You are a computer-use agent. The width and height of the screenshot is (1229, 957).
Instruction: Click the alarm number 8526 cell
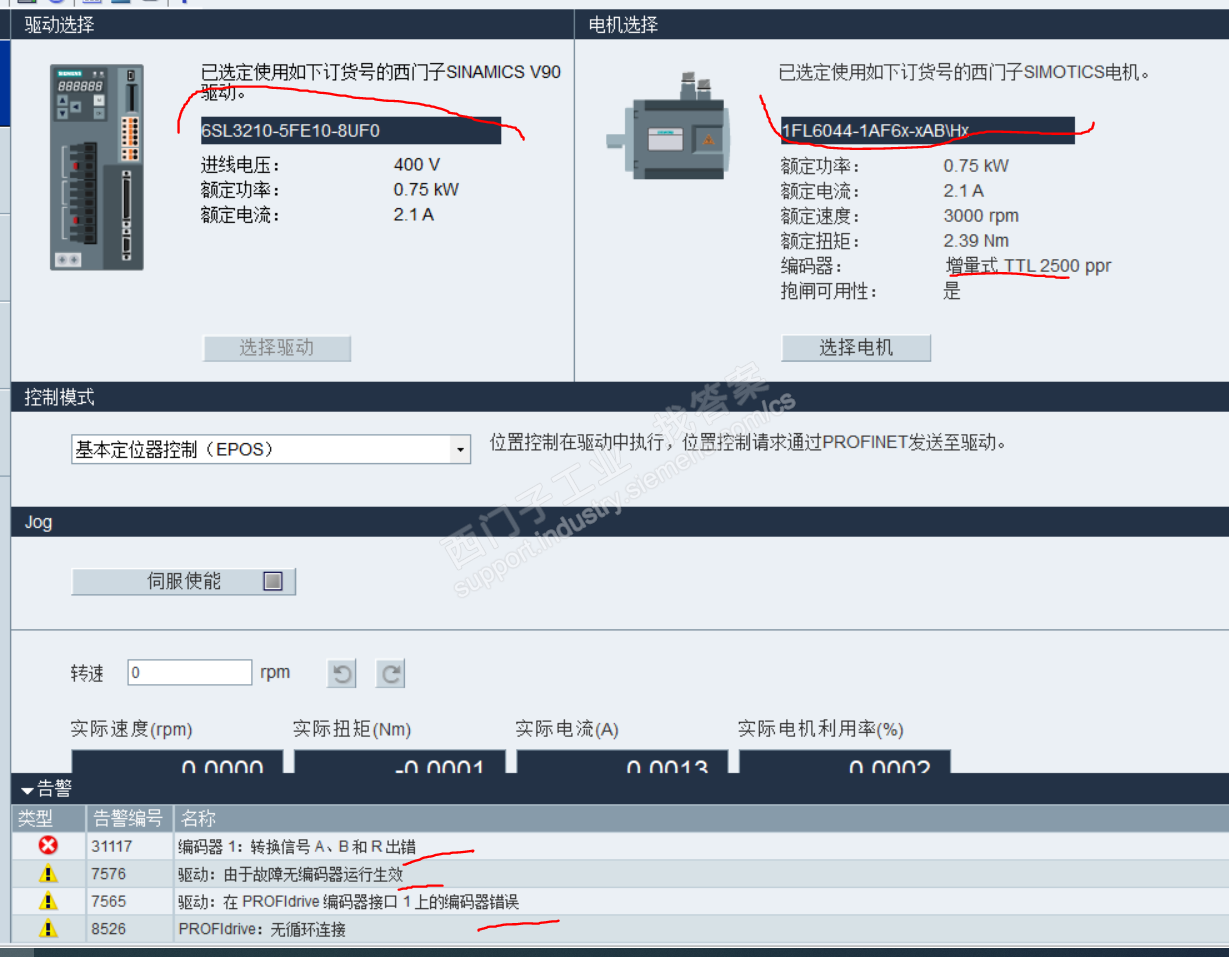[130, 929]
